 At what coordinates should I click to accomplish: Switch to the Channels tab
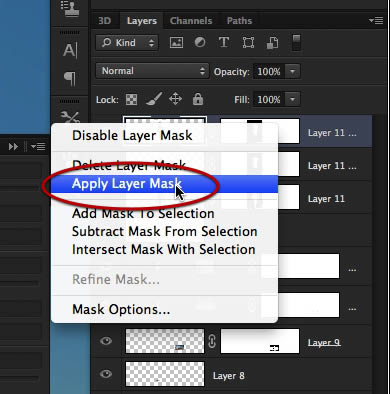[191, 21]
